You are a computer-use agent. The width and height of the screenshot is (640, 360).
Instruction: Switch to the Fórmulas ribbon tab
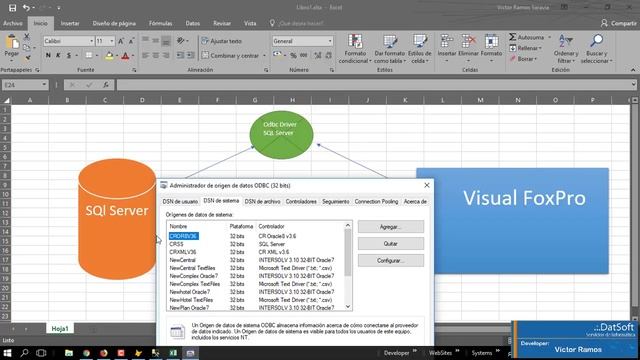pos(160,23)
